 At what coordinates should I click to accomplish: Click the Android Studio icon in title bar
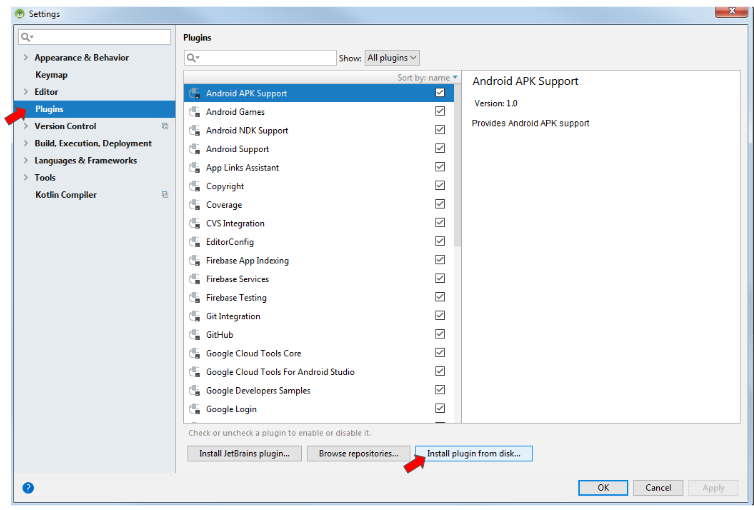(x=20, y=13)
